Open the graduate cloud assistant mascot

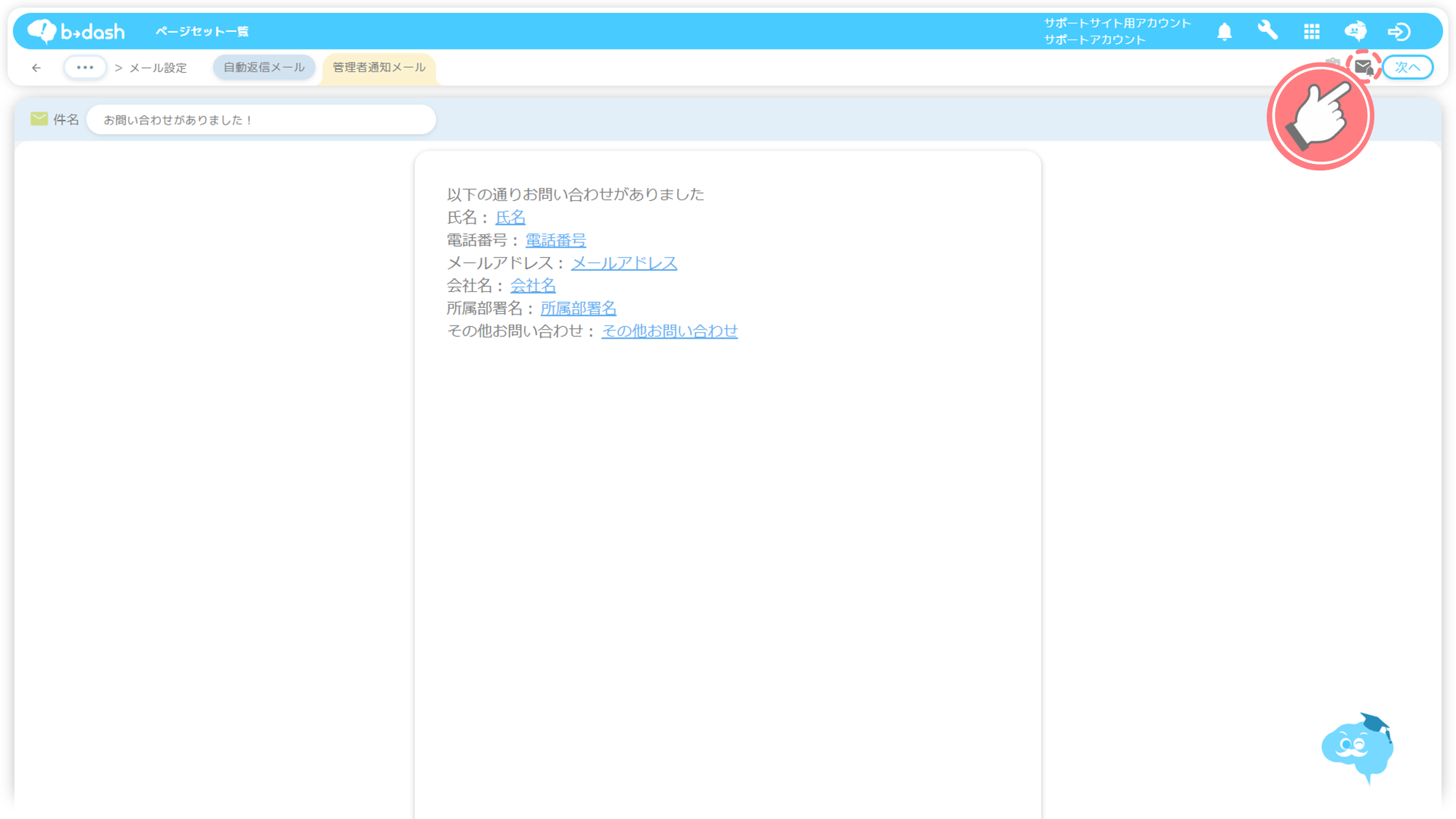tap(1358, 748)
